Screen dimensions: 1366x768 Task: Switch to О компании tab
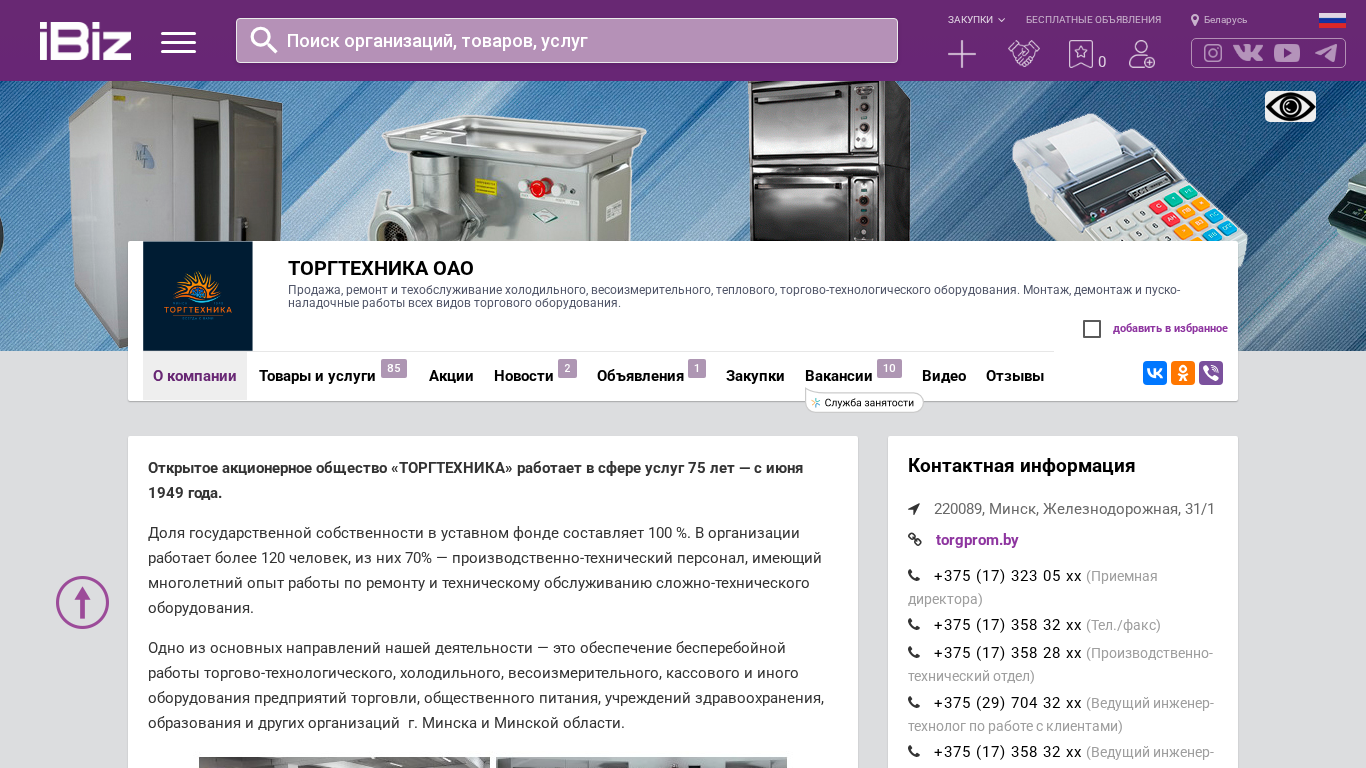coord(195,376)
